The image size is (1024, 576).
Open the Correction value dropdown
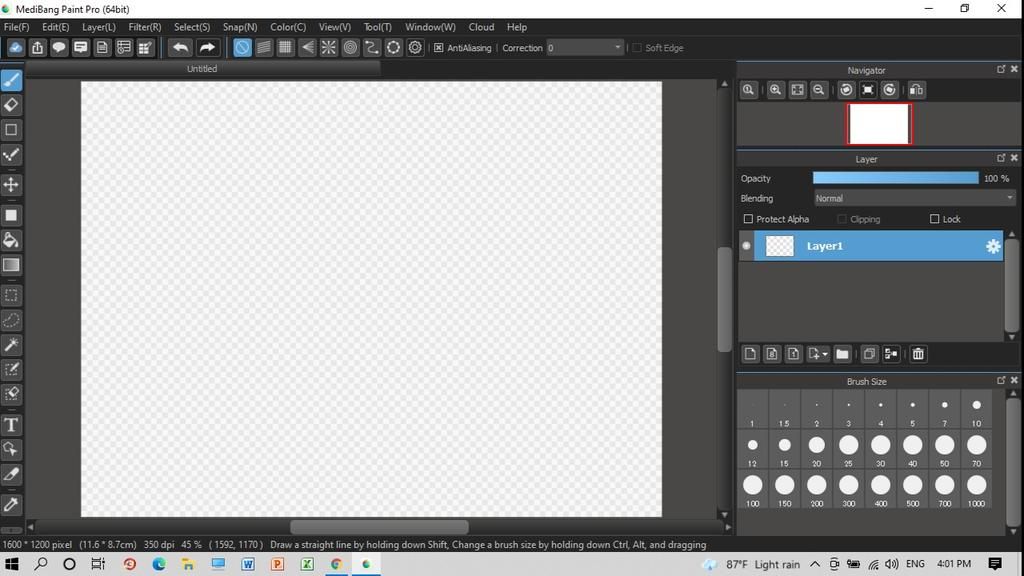tap(584, 48)
